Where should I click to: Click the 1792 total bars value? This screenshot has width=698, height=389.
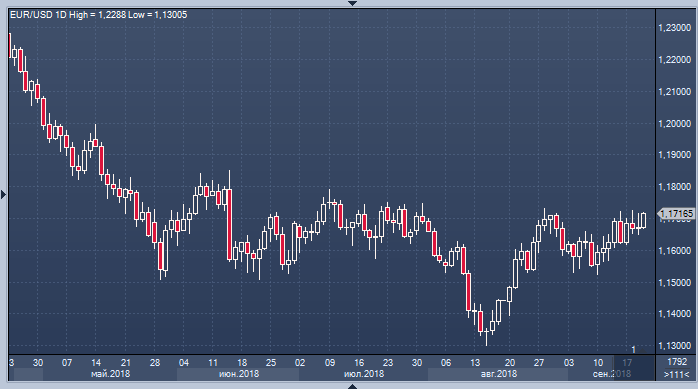[x=677, y=361]
